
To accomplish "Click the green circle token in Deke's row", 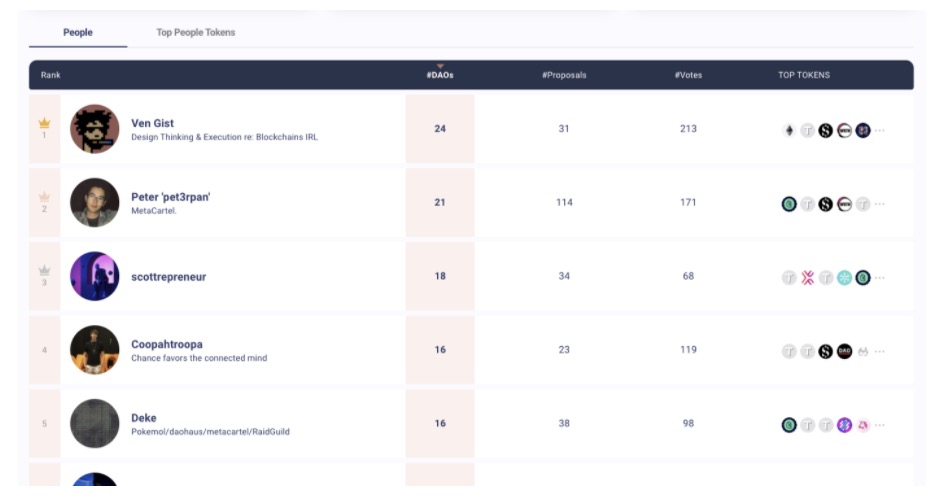I will click(789, 425).
